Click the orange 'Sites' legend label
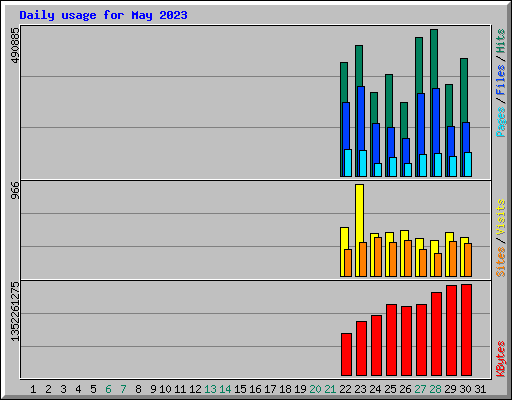512x400 pixels. 500,262
